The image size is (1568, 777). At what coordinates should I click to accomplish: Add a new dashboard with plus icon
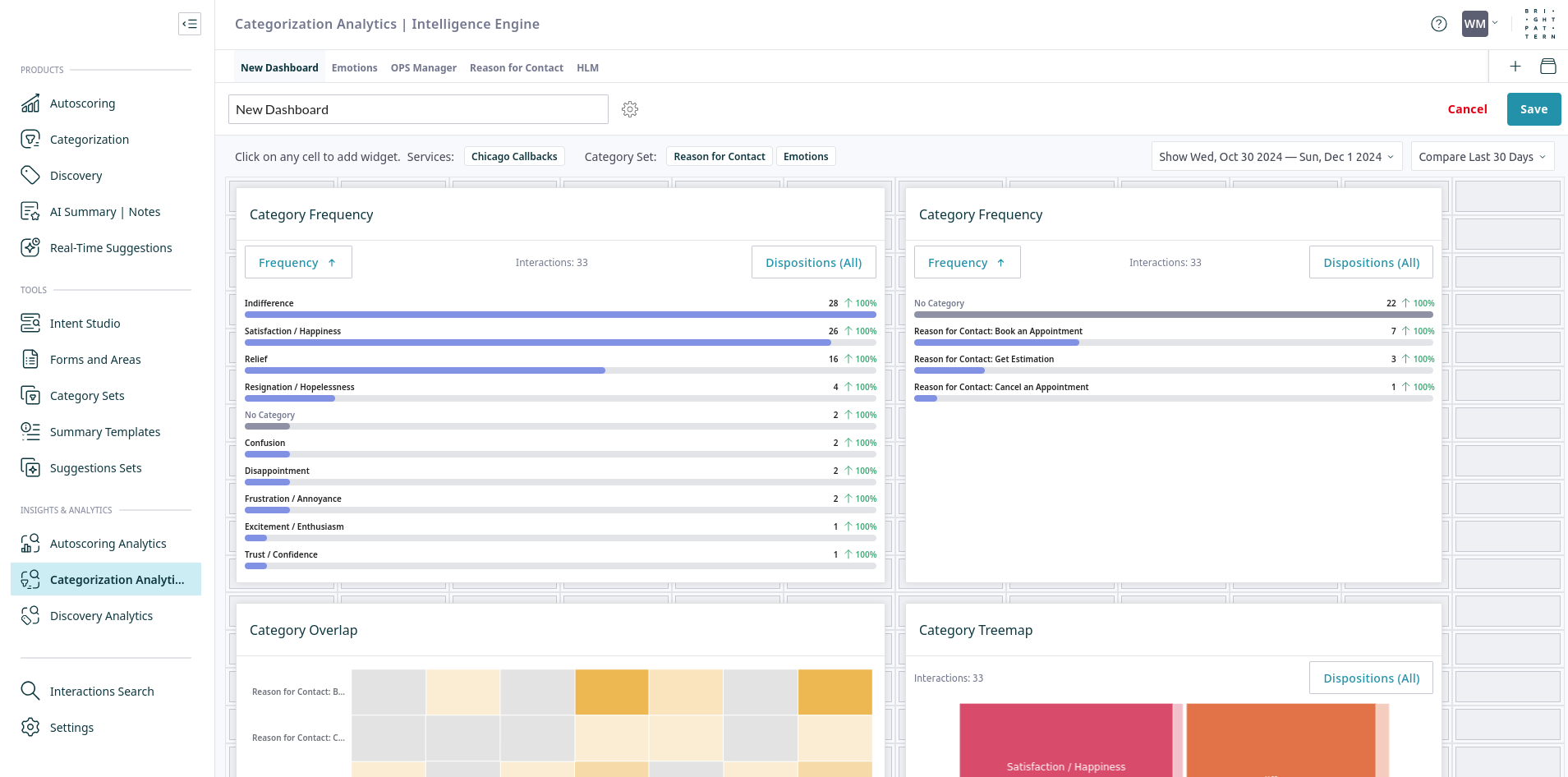click(x=1515, y=67)
